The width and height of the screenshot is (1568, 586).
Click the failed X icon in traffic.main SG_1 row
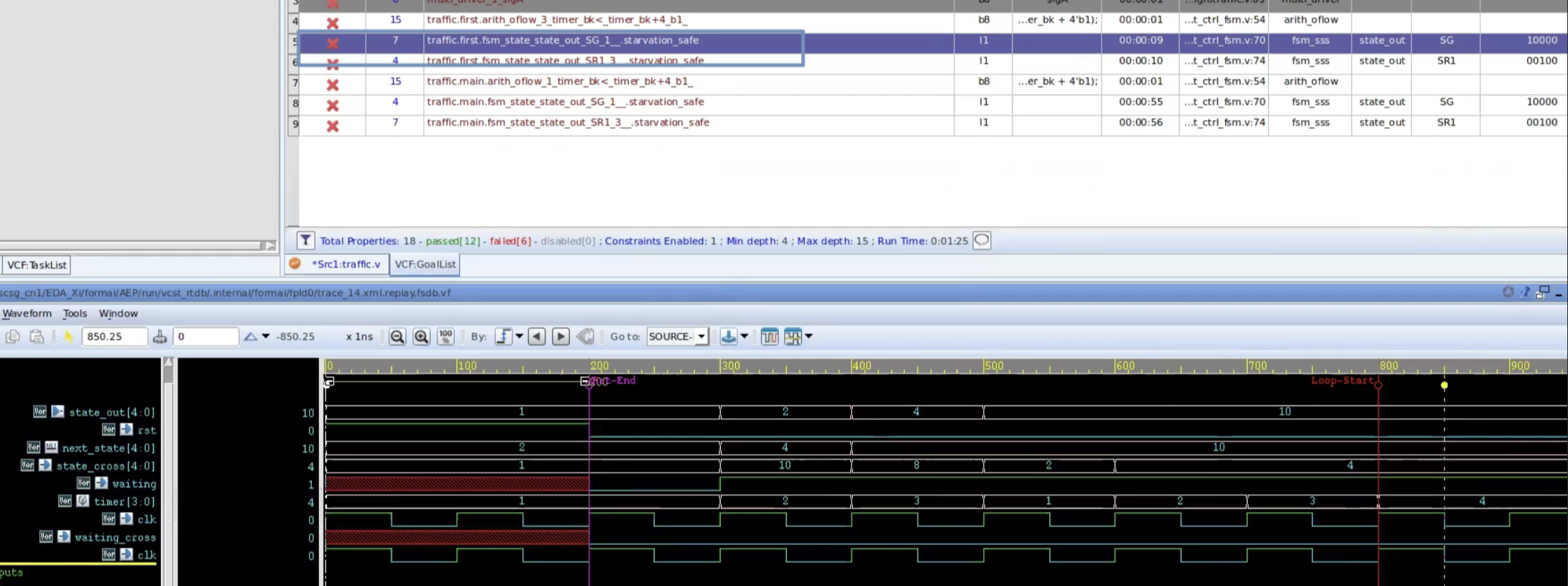click(332, 106)
